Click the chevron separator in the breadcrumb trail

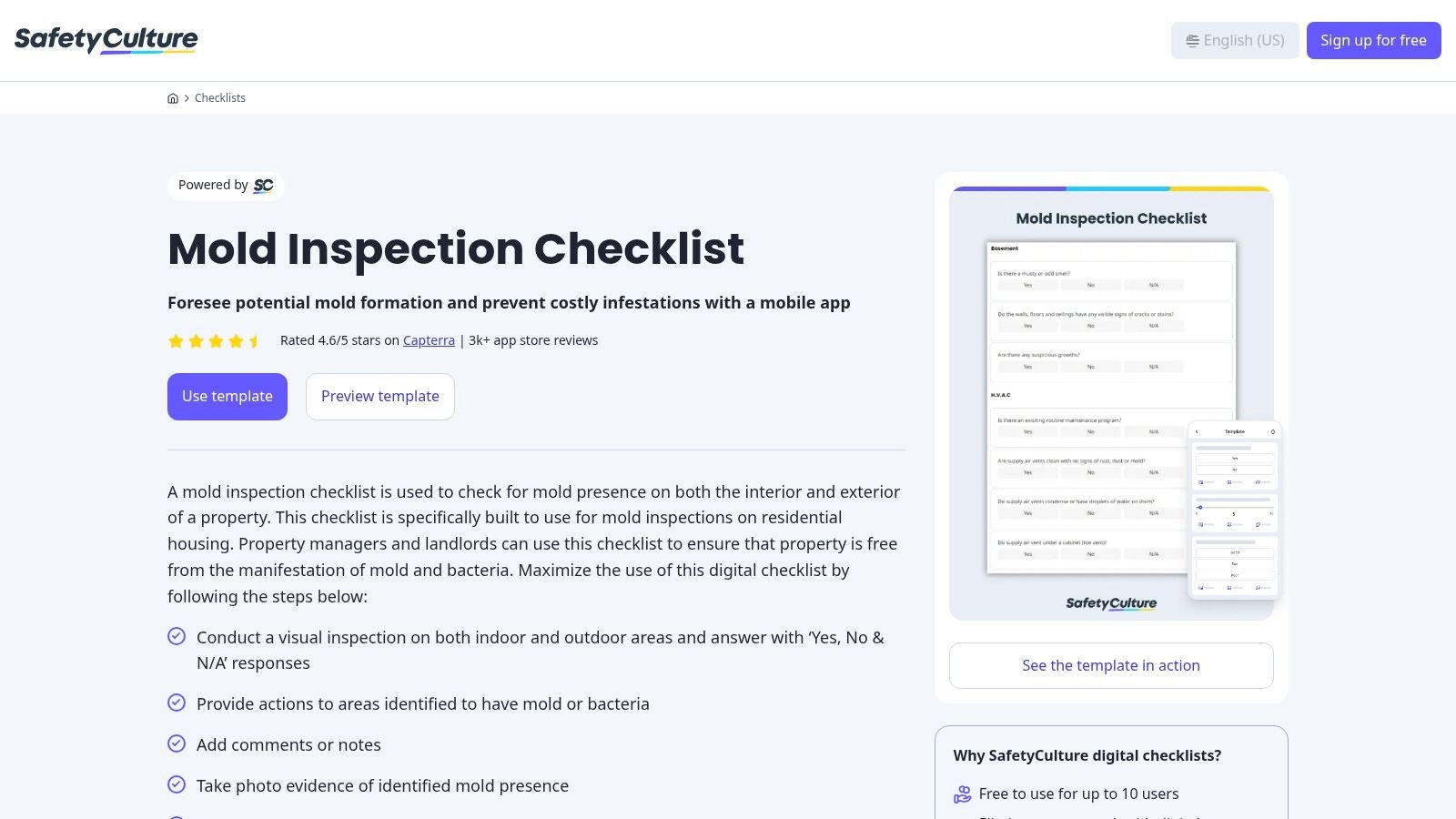point(187,97)
